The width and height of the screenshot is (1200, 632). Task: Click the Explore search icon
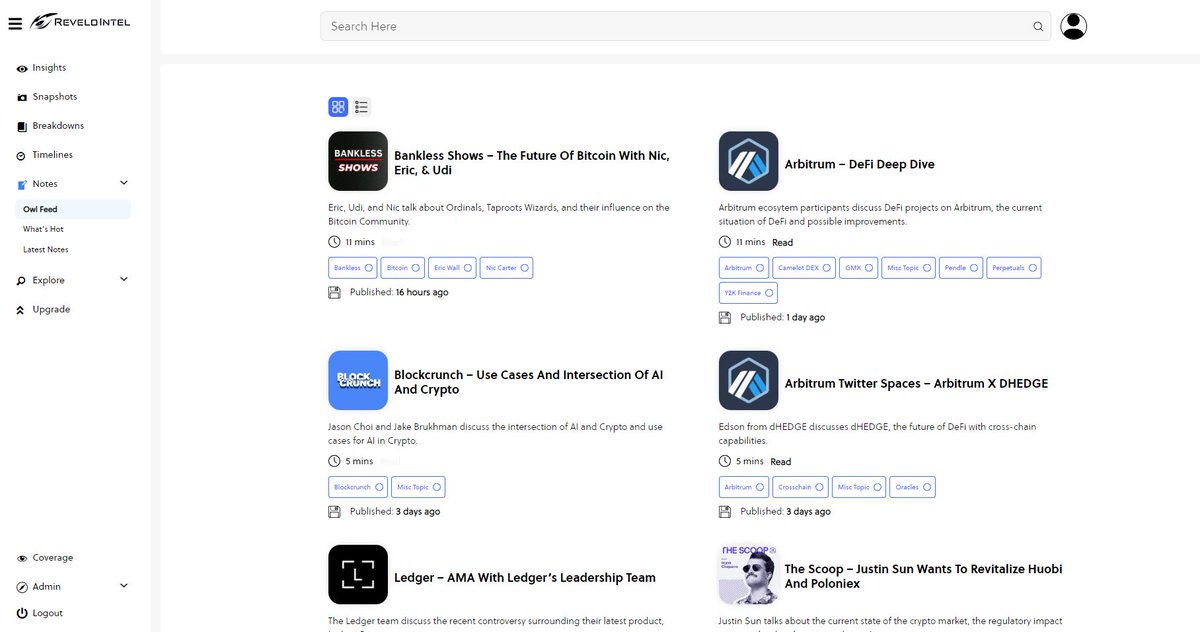(22, 281)
